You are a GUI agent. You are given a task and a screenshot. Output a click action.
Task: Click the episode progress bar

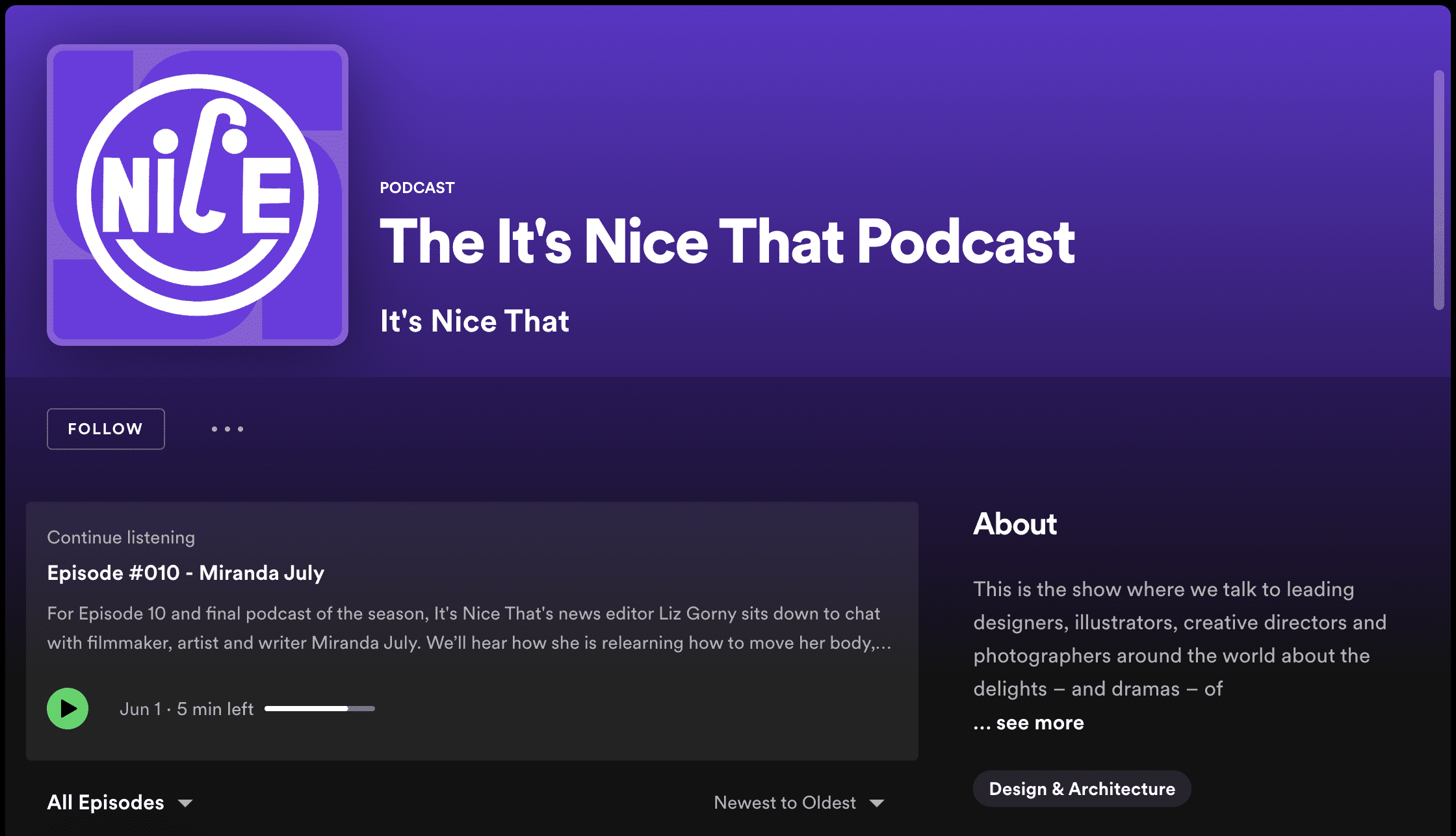tap(319, 709)
